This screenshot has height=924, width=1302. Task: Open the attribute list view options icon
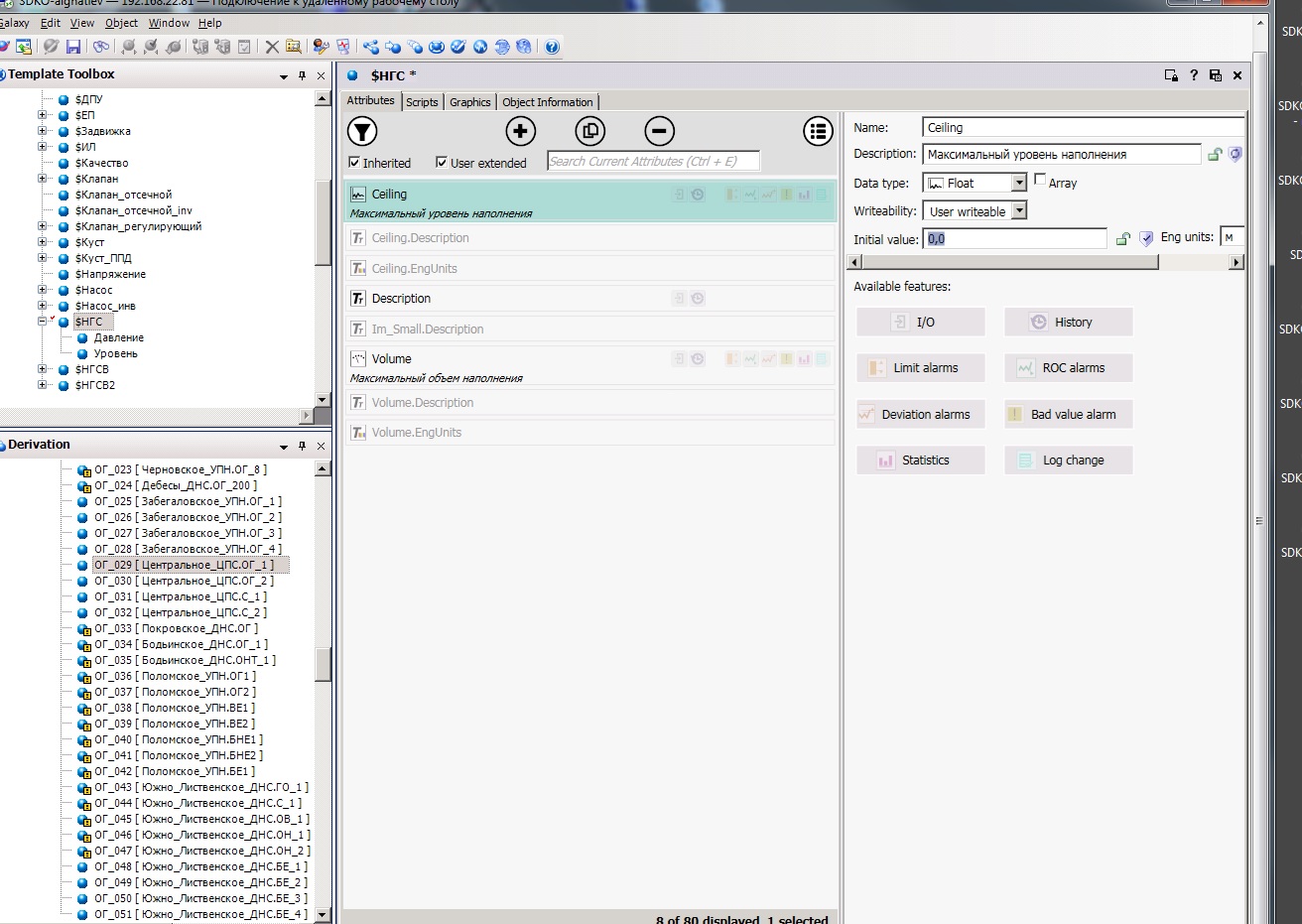[x=818, y=131]
